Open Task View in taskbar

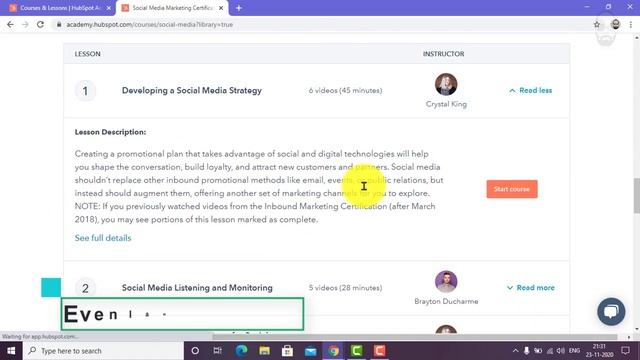pyautogui.click(x=218, y=351)
